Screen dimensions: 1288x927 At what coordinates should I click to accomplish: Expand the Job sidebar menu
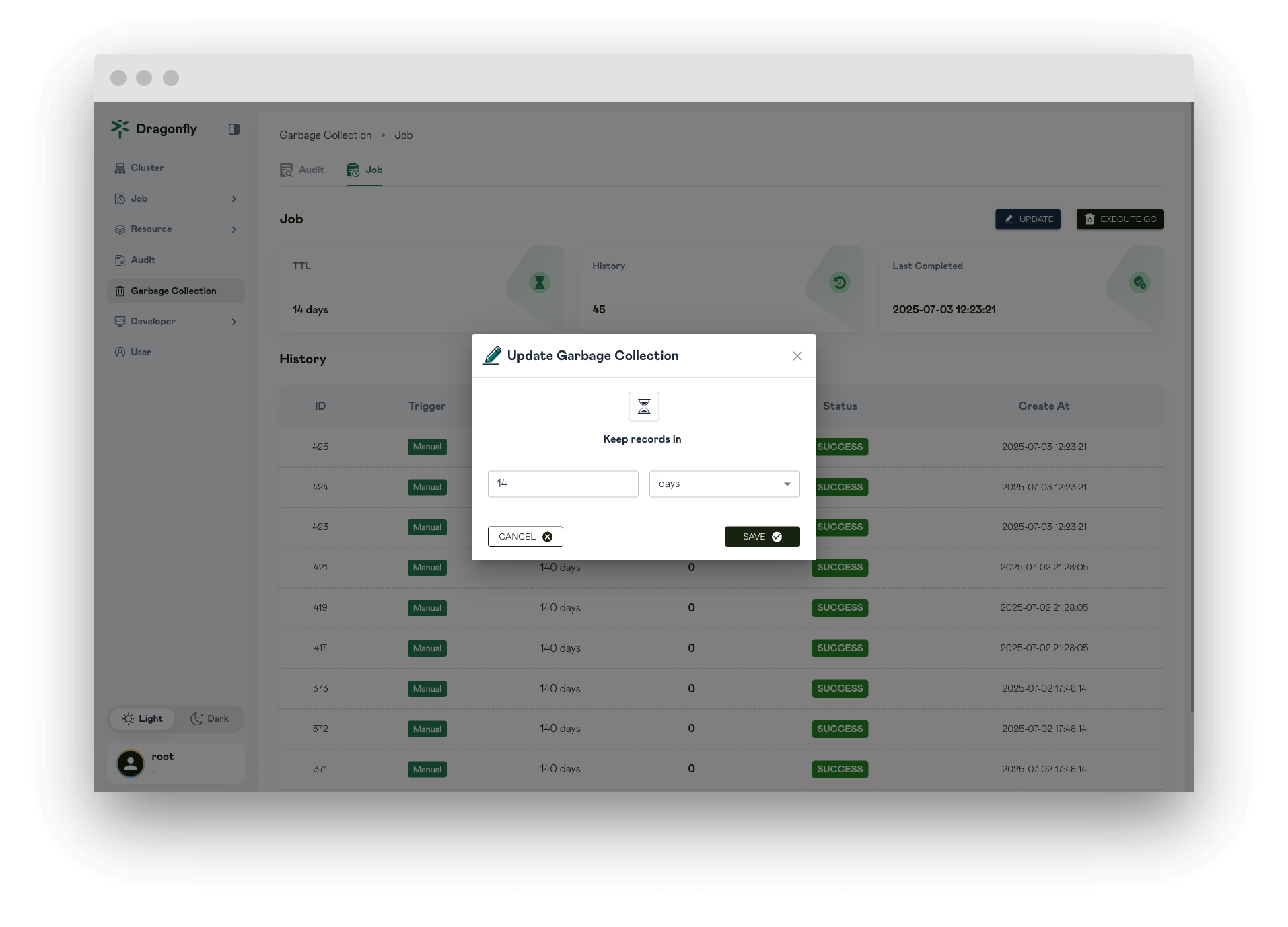pos(175,199)
